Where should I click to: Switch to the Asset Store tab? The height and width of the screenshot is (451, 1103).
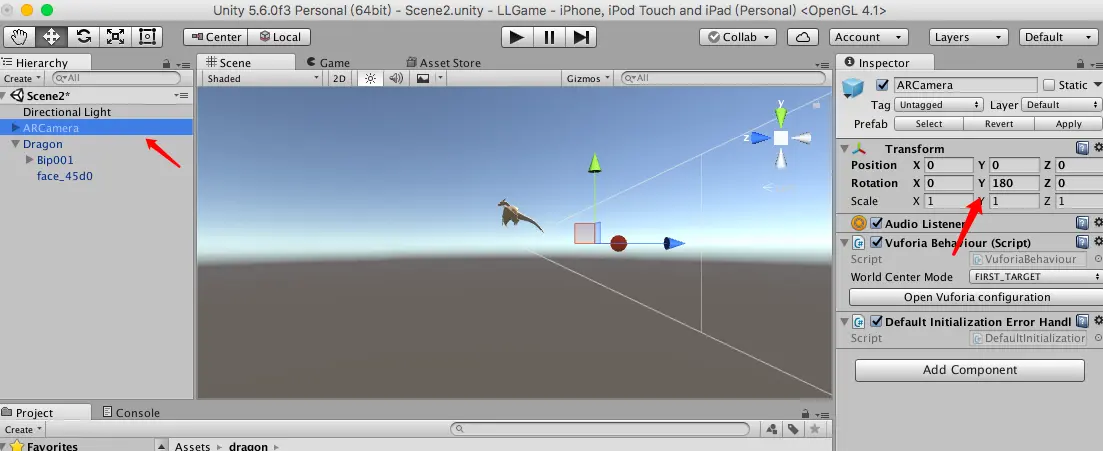pyautogui.click(x=443, y=63)
